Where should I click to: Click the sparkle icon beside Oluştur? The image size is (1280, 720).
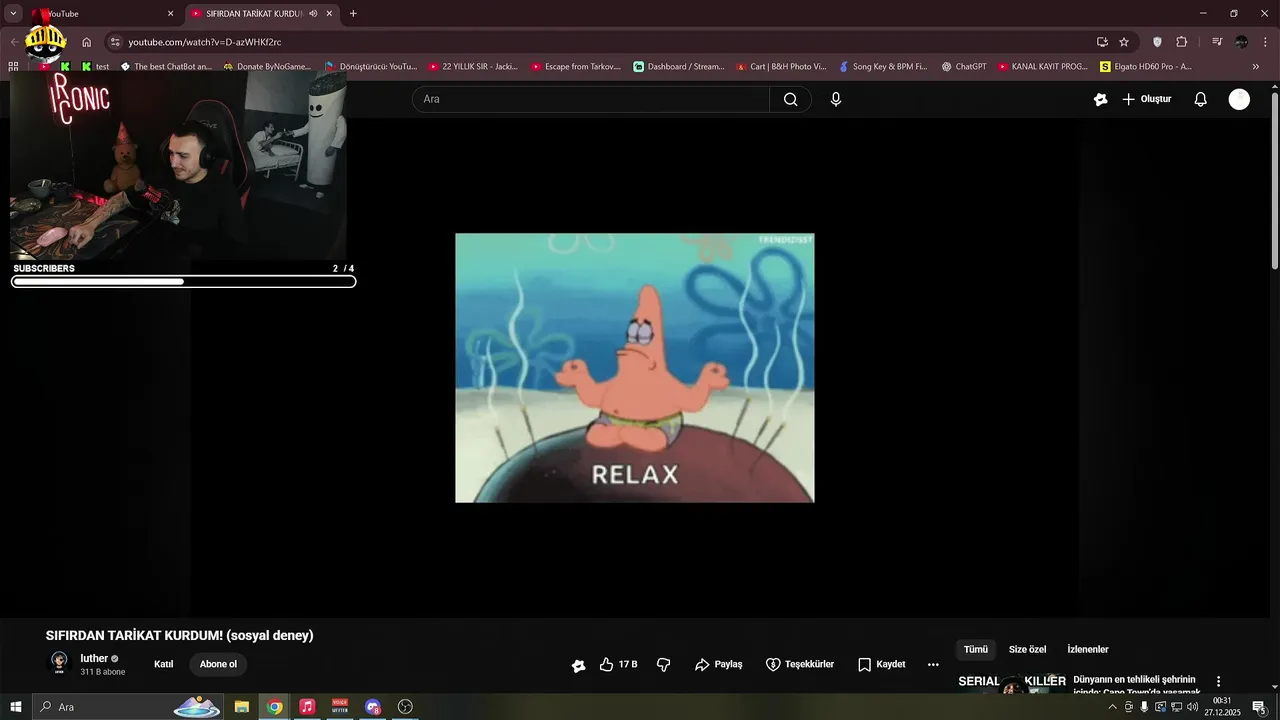click(x=1101, y=99)
